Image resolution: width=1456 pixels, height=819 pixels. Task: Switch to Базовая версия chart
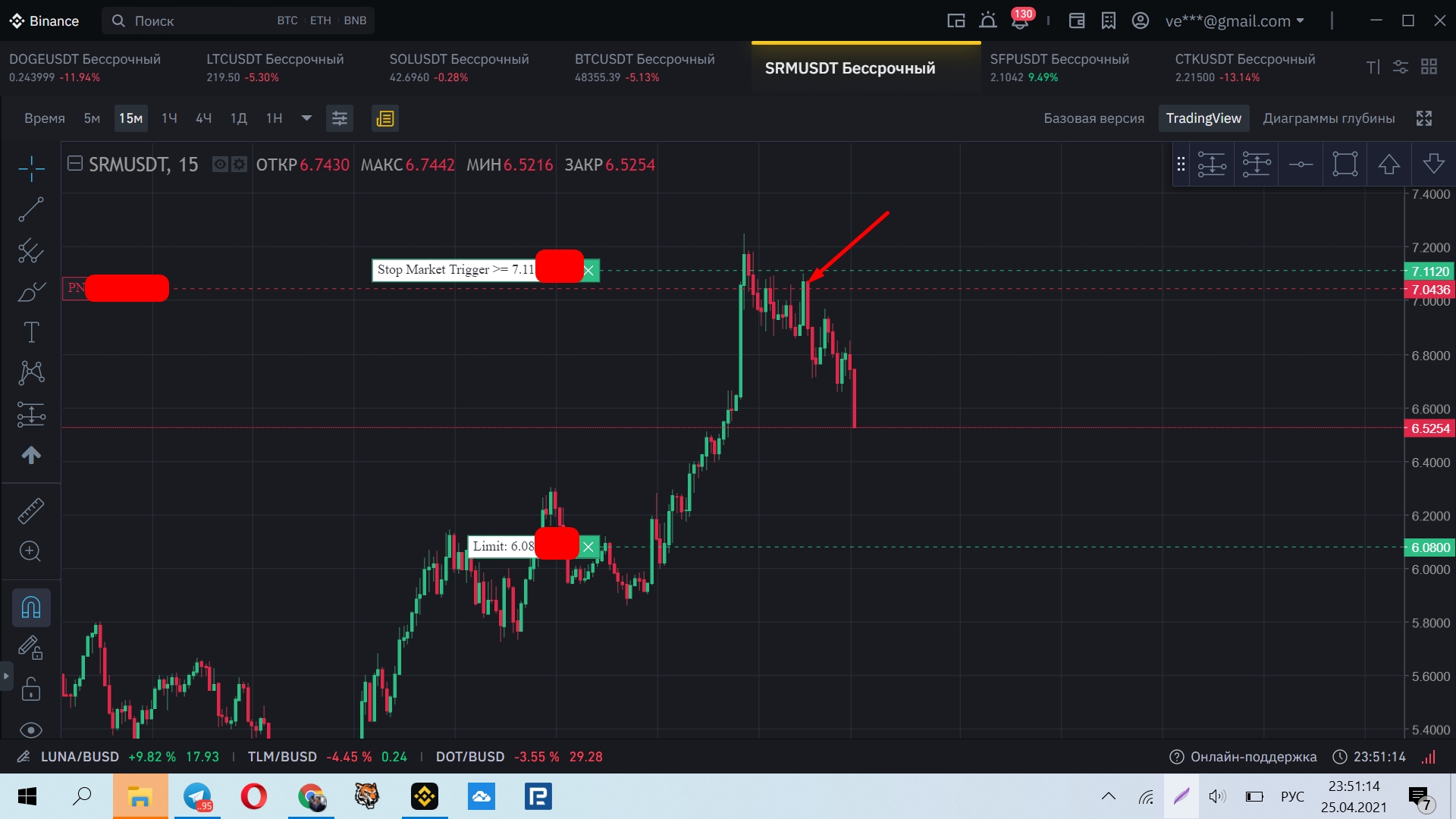coord(1094,118)
